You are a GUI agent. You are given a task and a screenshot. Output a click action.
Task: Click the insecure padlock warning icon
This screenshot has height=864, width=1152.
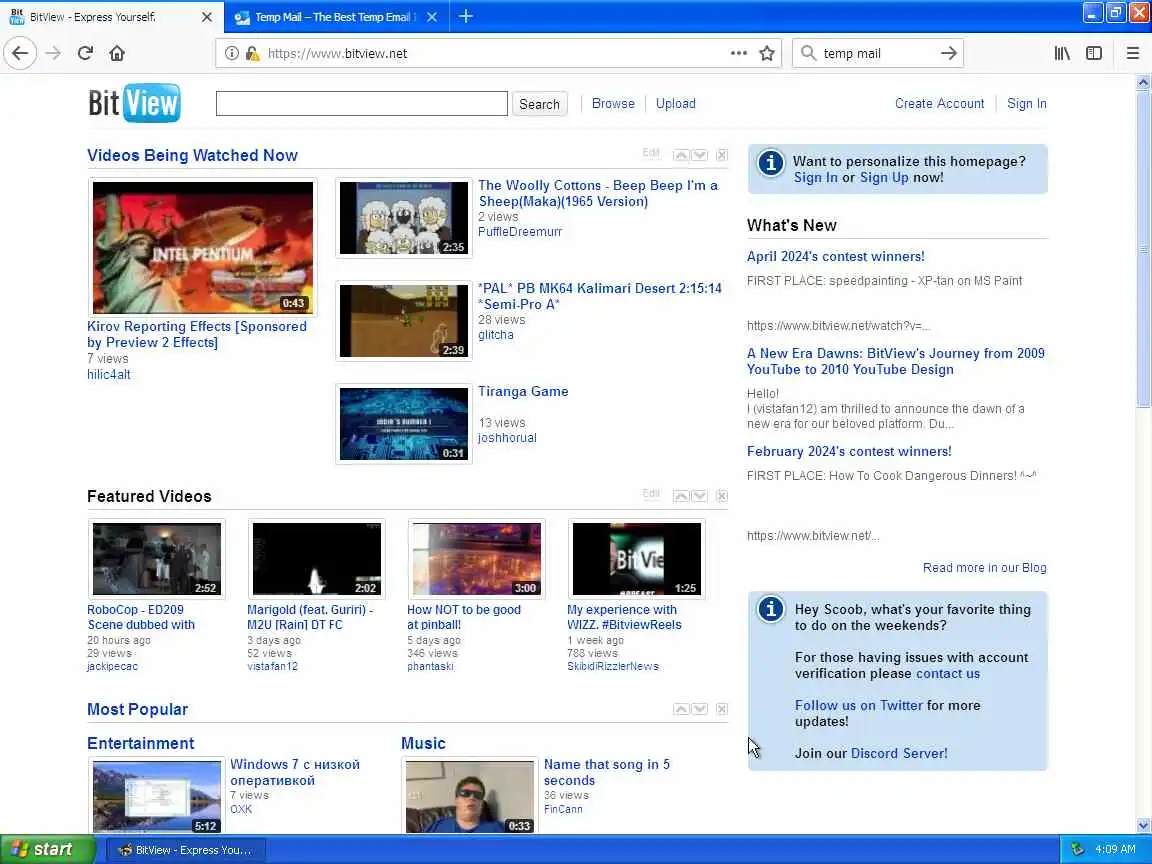click(x=252, y=53)
